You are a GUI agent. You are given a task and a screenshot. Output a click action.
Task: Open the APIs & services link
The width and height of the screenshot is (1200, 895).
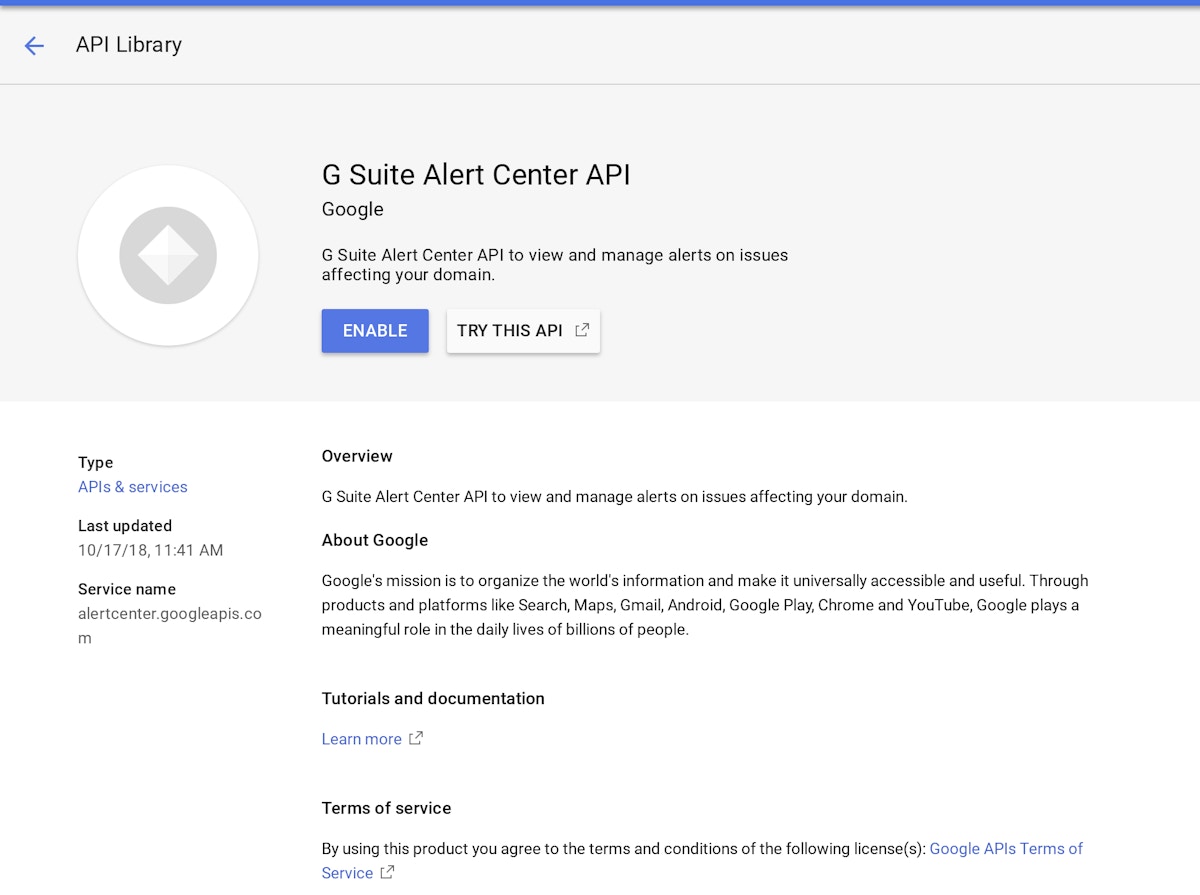pos(133,487)
